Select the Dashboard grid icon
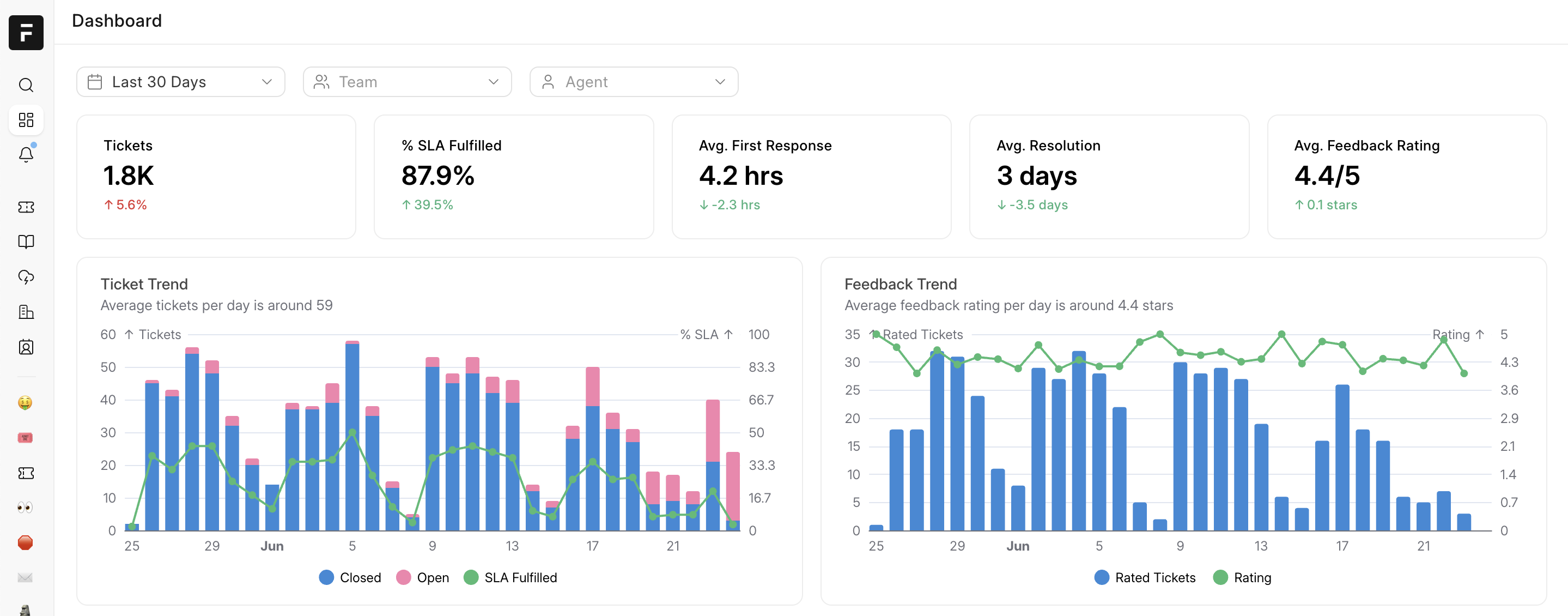 [26, 120]
